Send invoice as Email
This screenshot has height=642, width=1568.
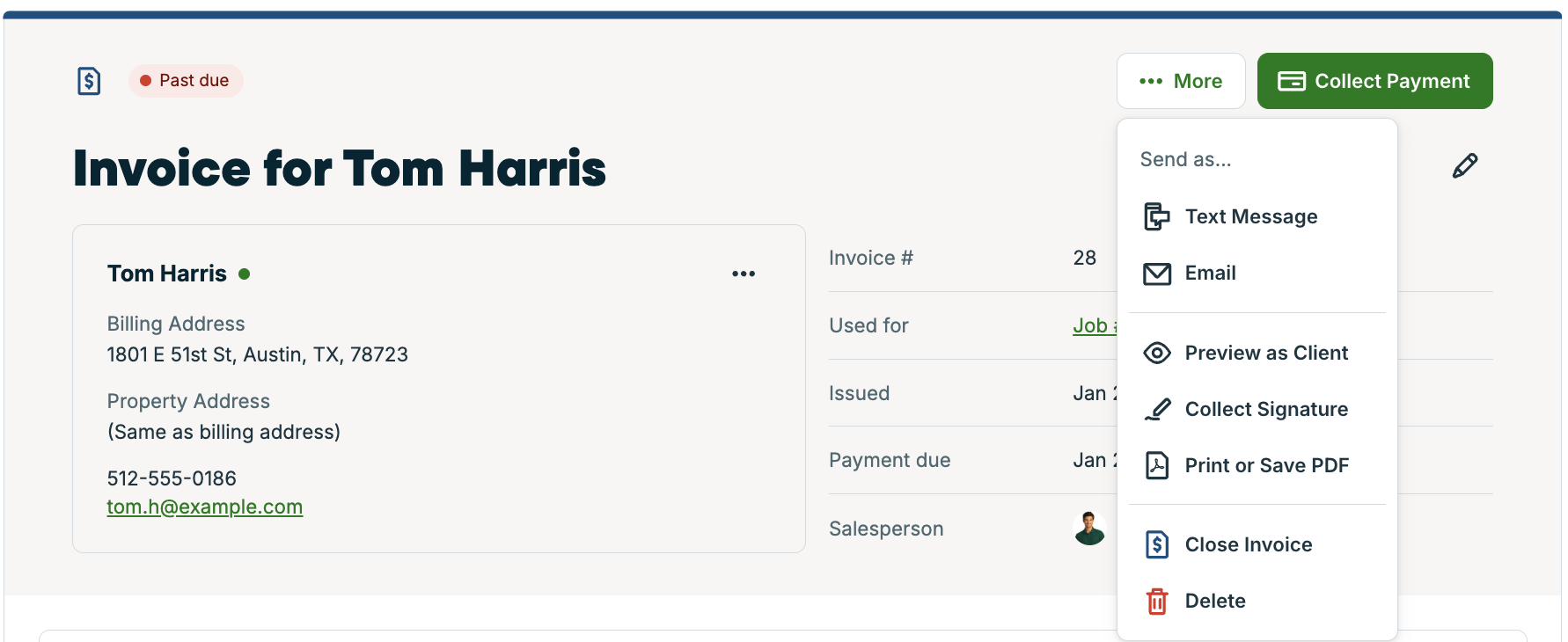[x=1210, y=274]
